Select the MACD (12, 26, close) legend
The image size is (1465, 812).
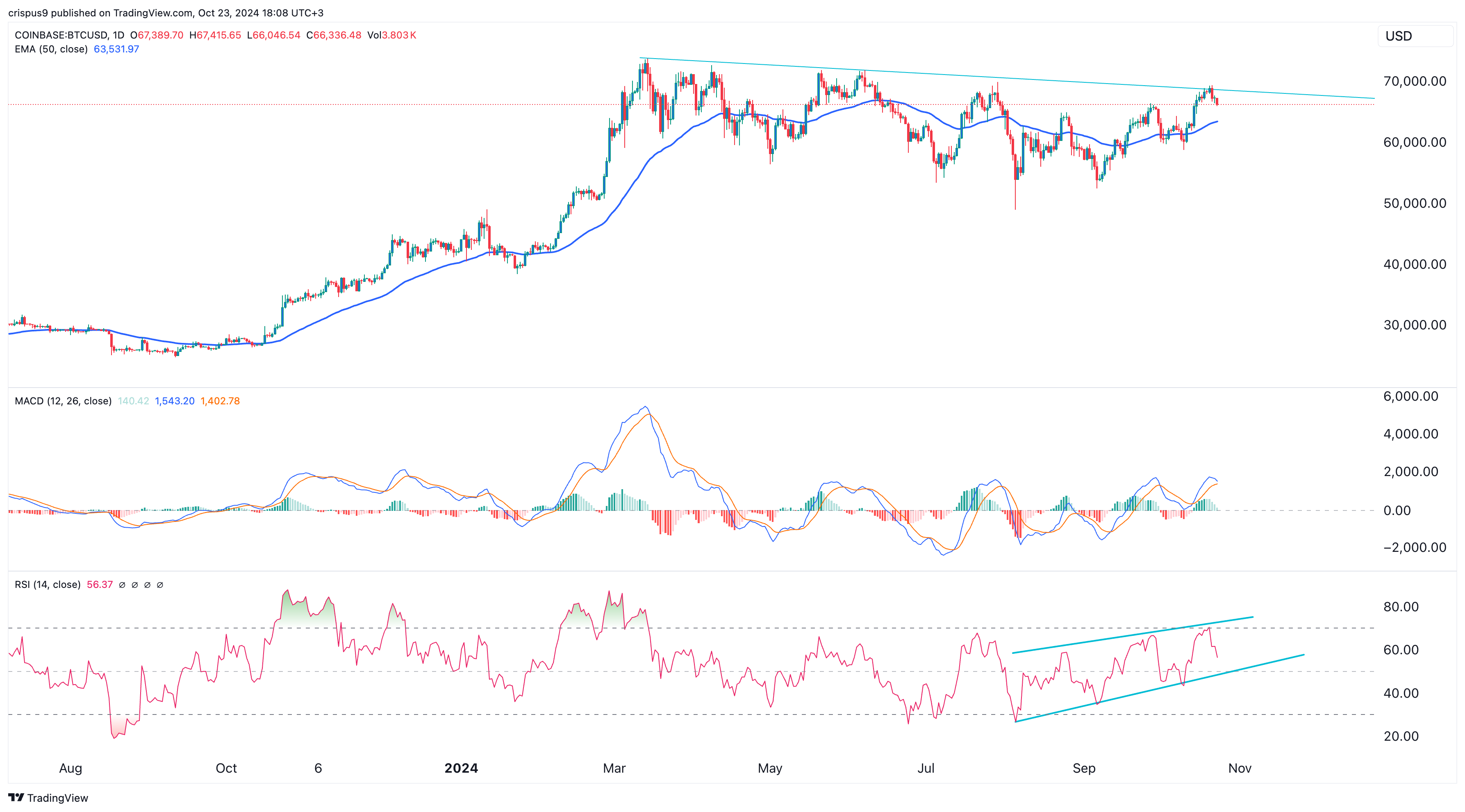(63, 401)
